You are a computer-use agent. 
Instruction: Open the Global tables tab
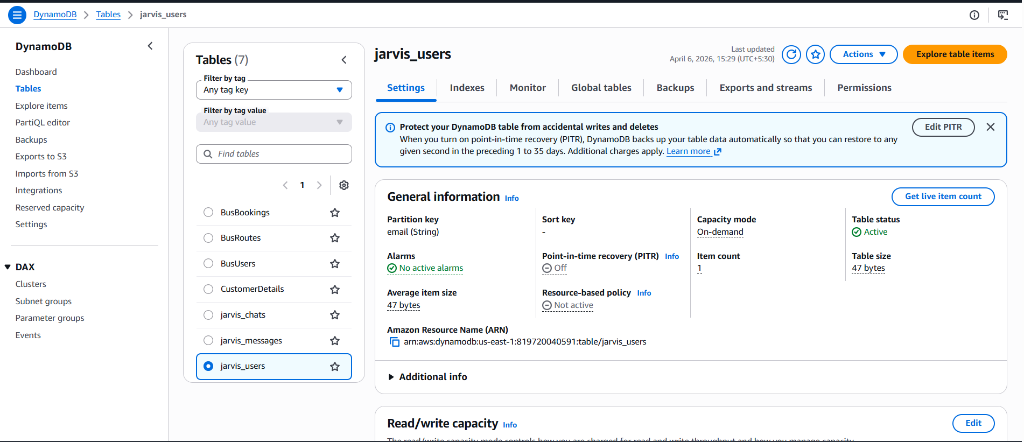click(601, 87)
